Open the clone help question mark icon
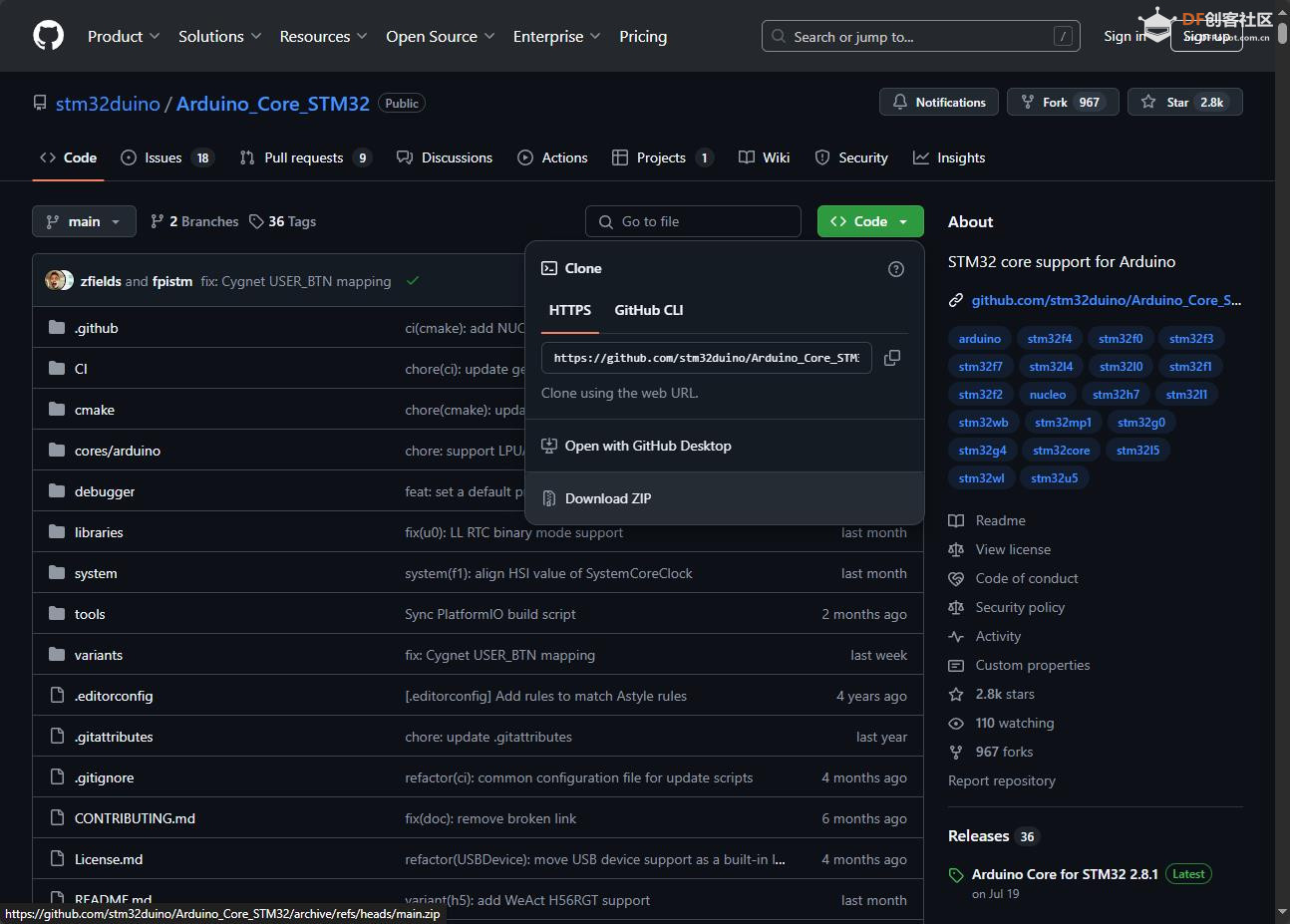The height and width of the screenshot is (924, 1290). (x=896, y=269)
